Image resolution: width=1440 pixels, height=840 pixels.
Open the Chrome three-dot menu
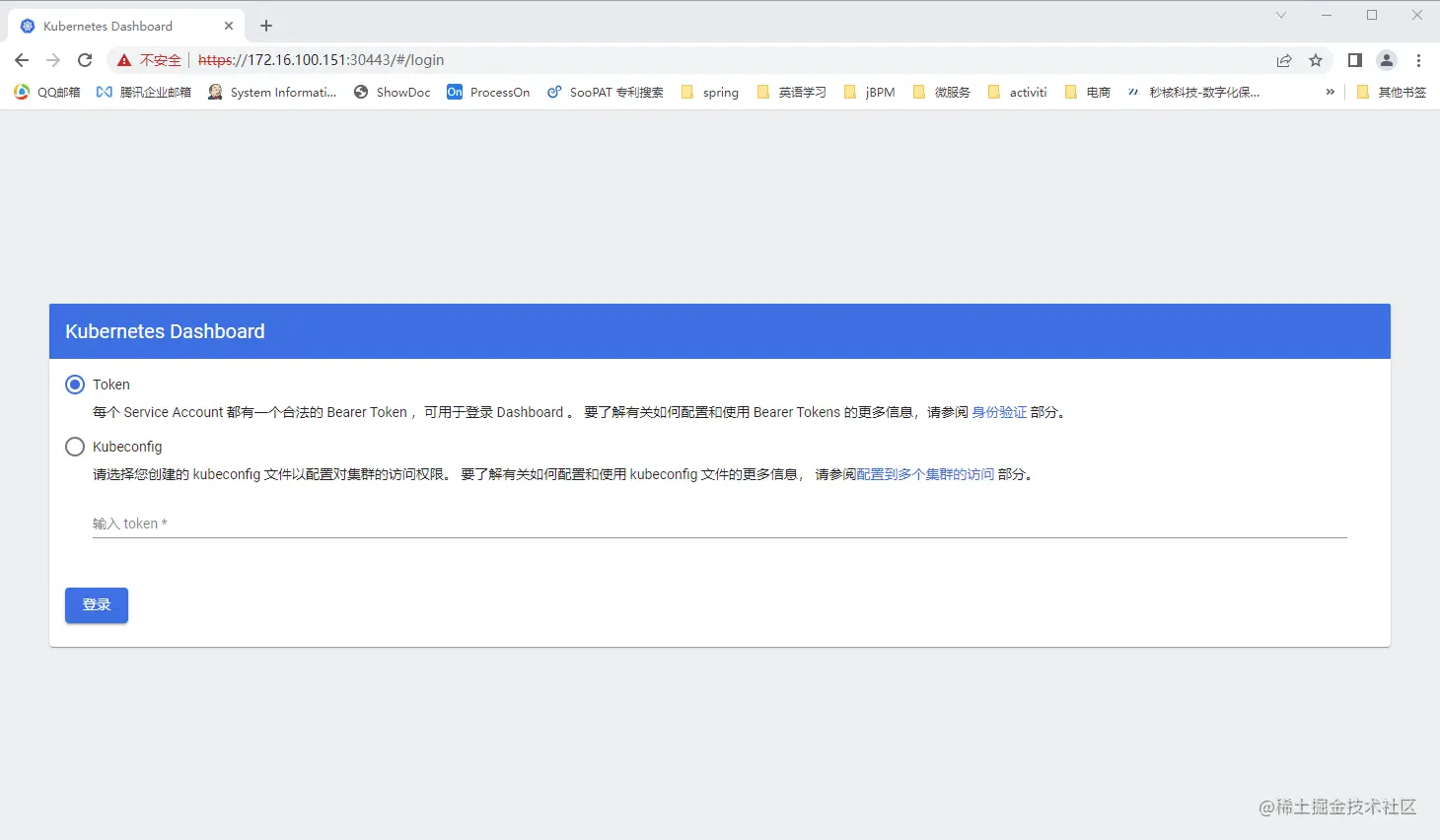1418,60
